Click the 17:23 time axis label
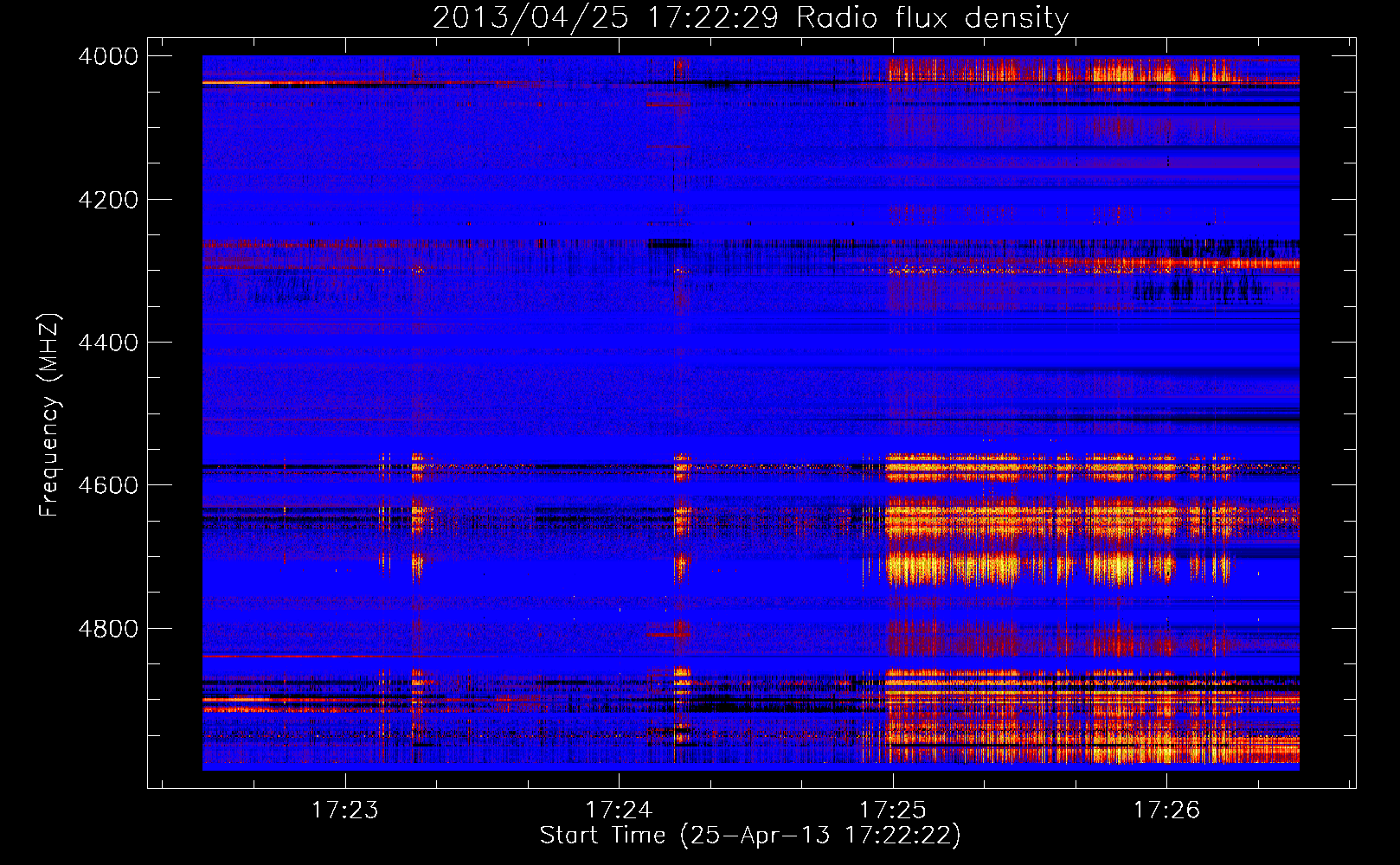The width and height of the screenshot is (1400, 865). click(x=345, y=810)
